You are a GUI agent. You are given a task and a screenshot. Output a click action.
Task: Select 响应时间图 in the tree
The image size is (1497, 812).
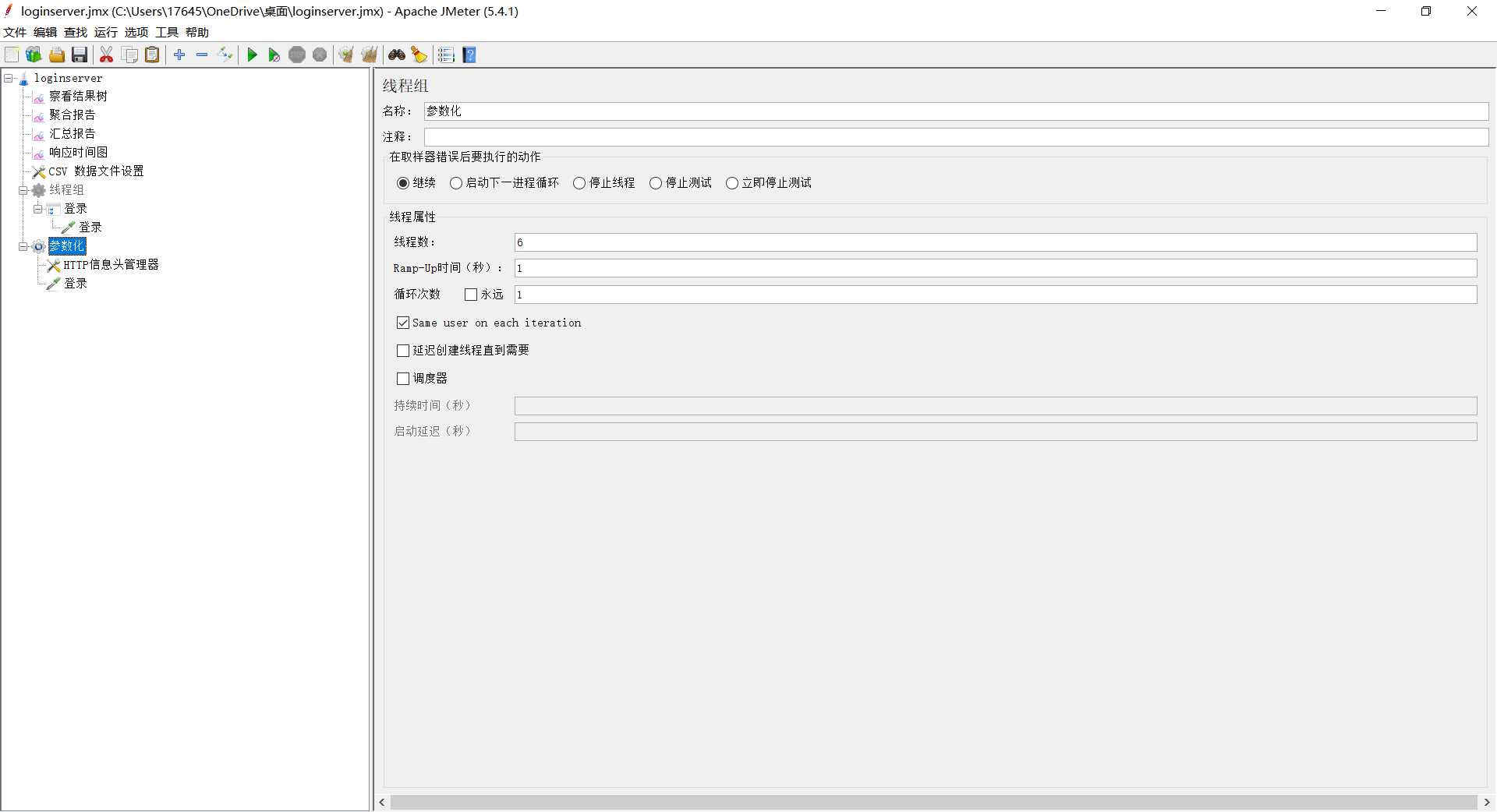(78, 152)
